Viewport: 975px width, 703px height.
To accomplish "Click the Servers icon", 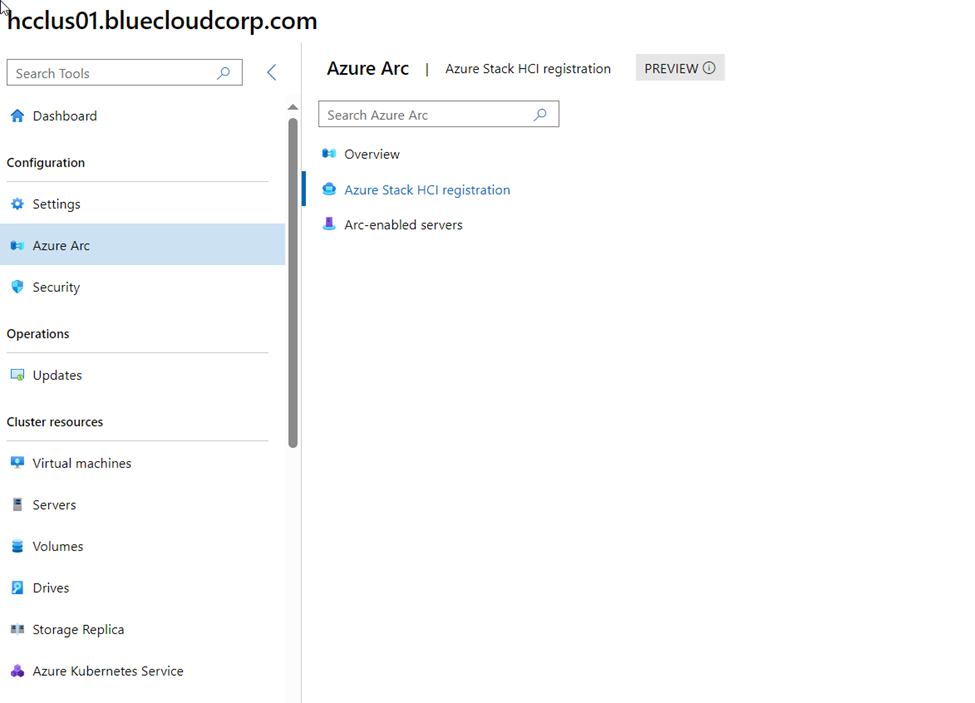I will tap(17, 504).
